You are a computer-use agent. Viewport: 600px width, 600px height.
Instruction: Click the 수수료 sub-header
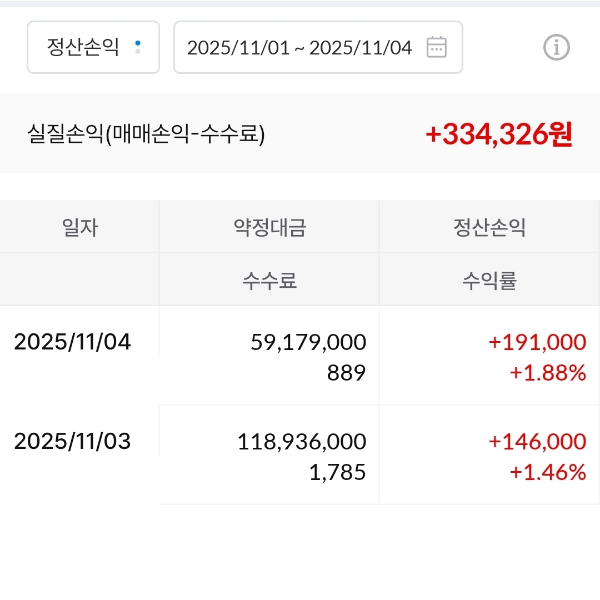pos(269,280)
